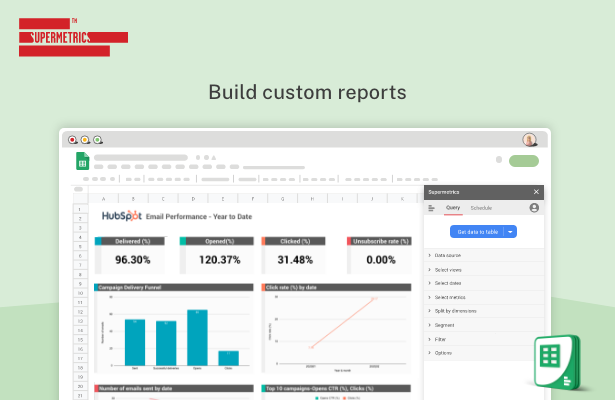Click the HubSpot logo in the report

coord(122,216)
